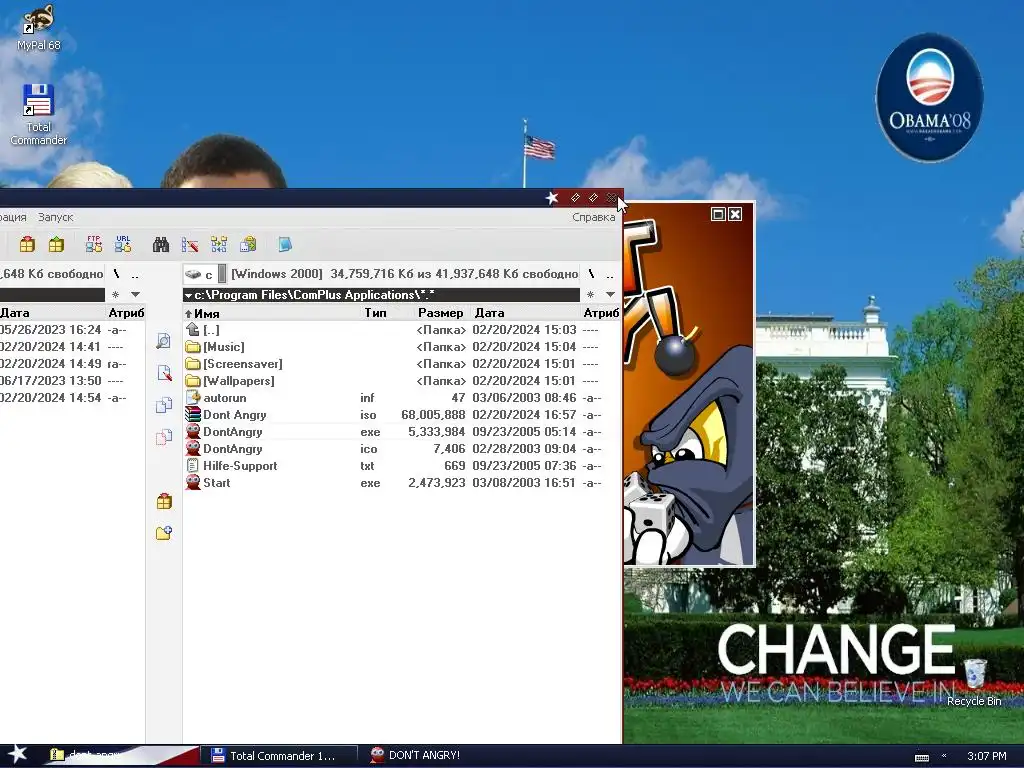Sort right panel by Дата column header
The width and height of the screenshot is (1024, 768).
point(525,313)
